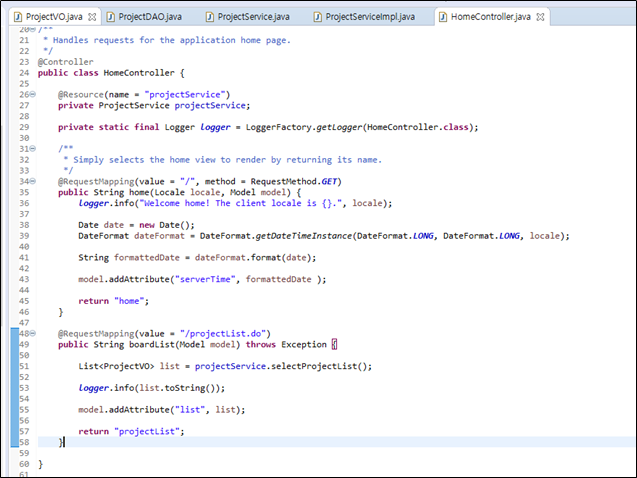Click selectProjectList() on line 51
637x478 pixels.
coord(321,366)
